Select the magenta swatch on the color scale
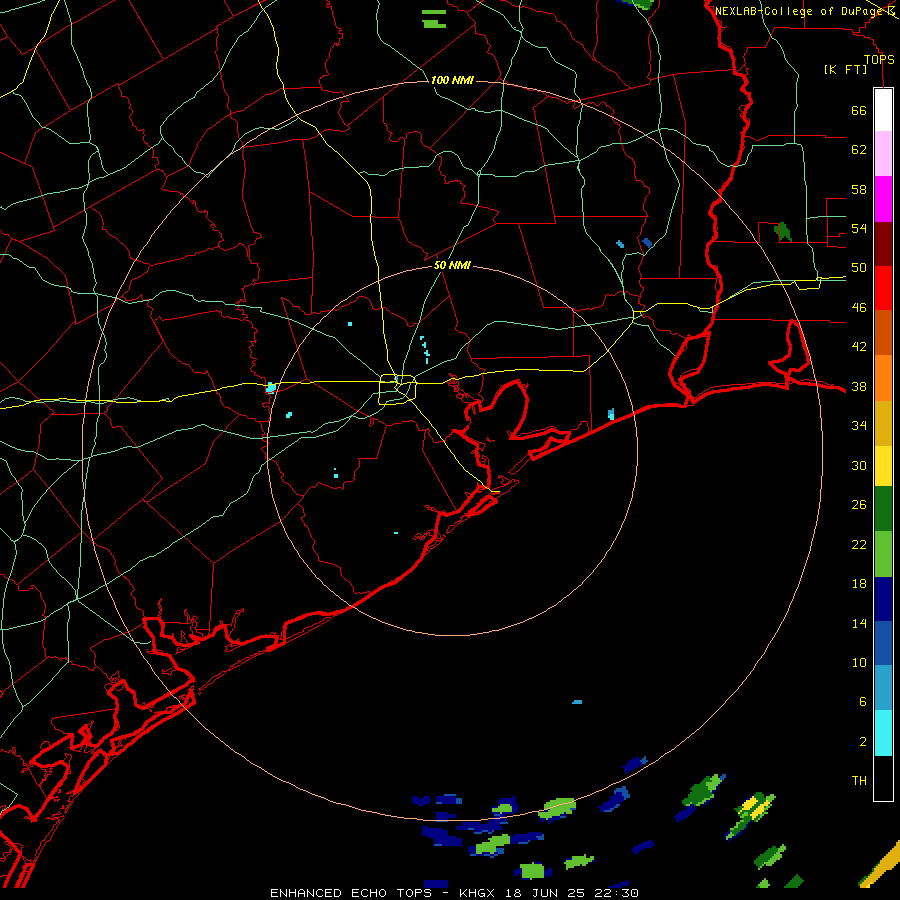The height and width of the screenshot is (900, 900). (x=883, y=199)
